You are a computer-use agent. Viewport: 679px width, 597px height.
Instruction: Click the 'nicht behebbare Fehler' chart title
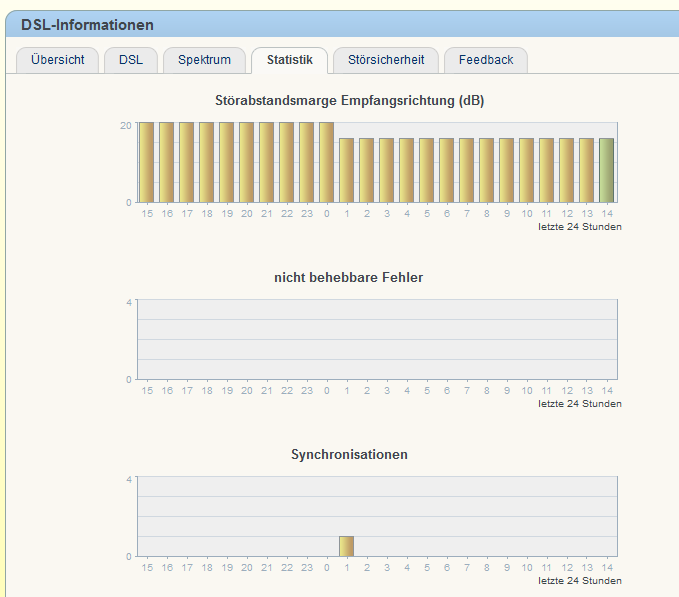pyautogui.click(x=348, y=277)
